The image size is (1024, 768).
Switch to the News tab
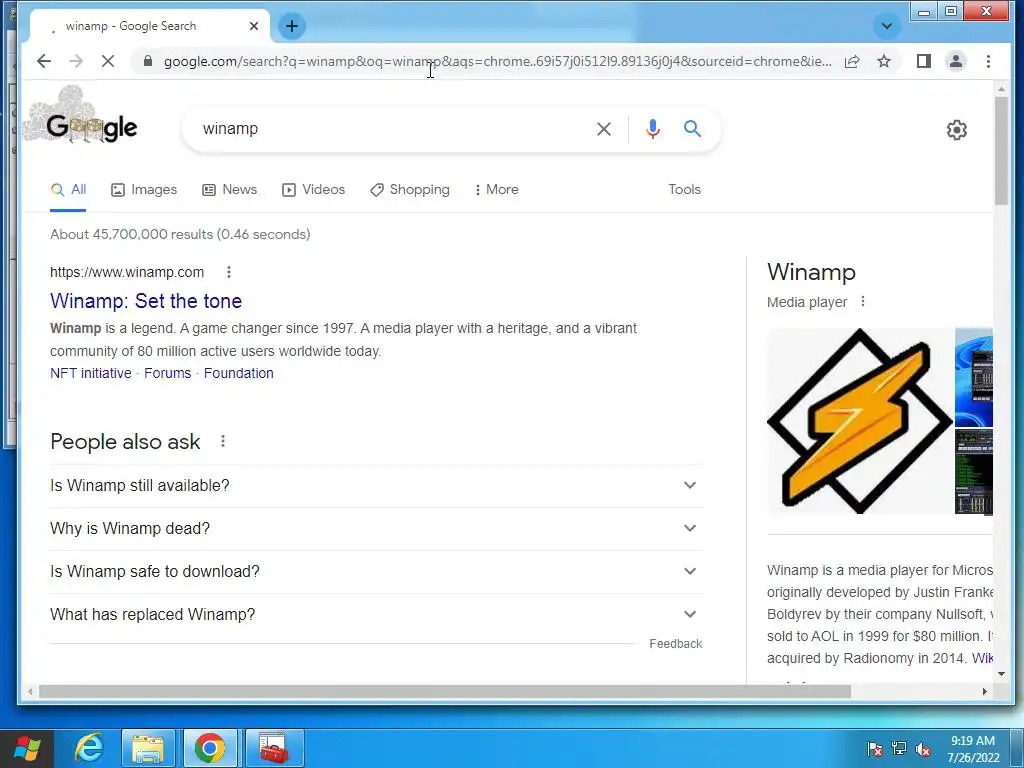[x=230, y=190]
